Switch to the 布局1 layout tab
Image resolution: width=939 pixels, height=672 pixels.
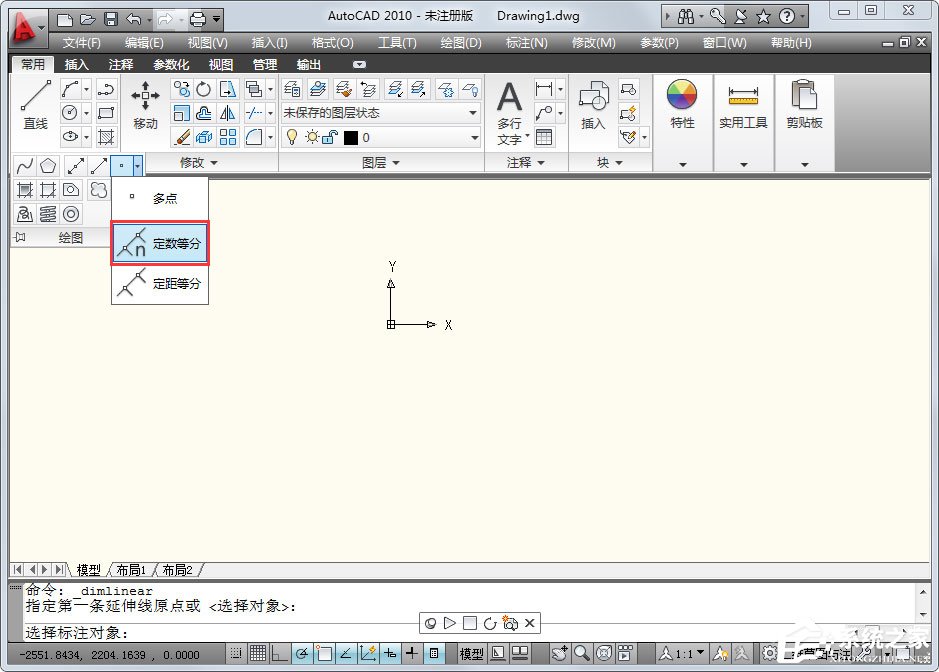coord(132,570)
